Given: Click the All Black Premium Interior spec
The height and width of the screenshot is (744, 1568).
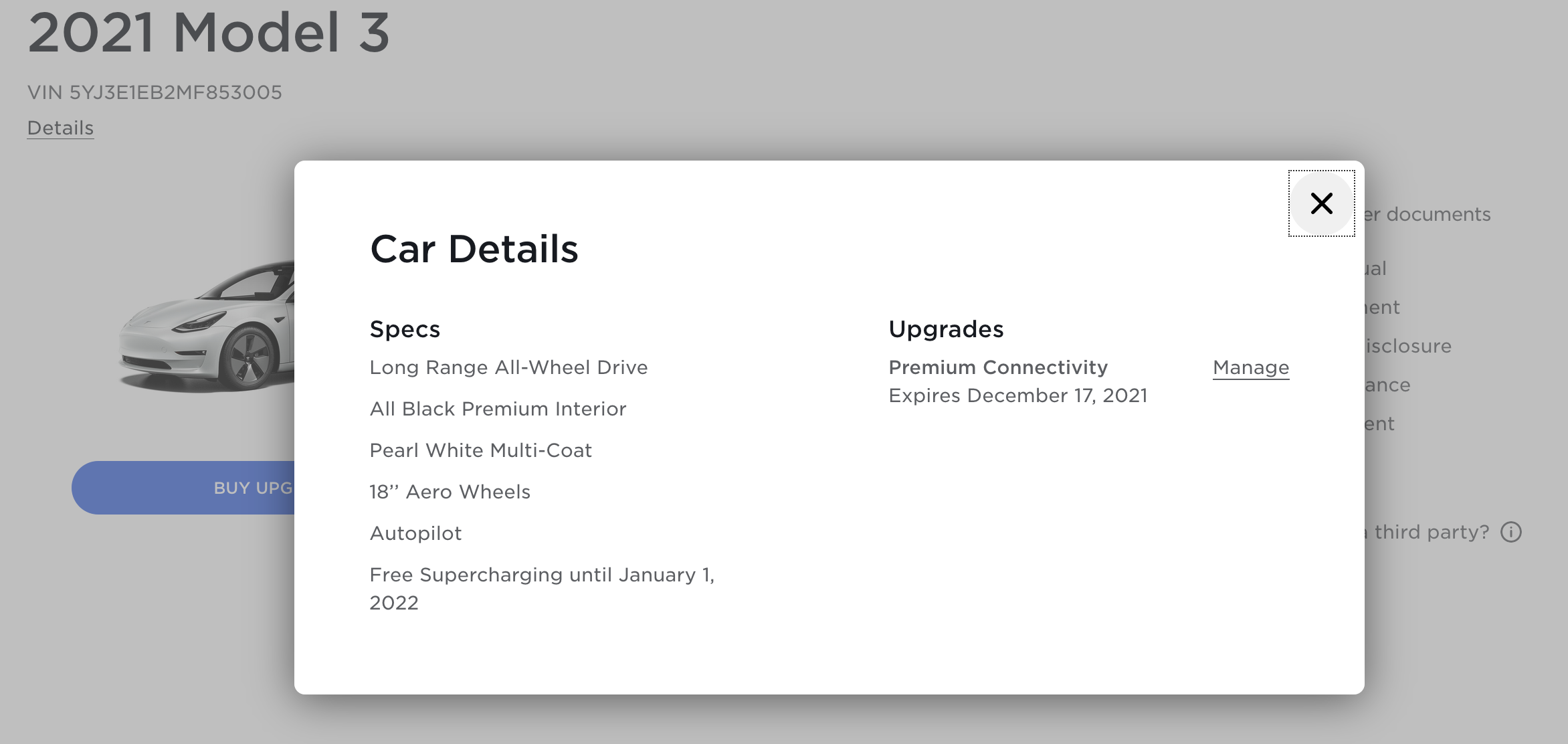Looking at the screenshot, I should (x=498, y=409).
